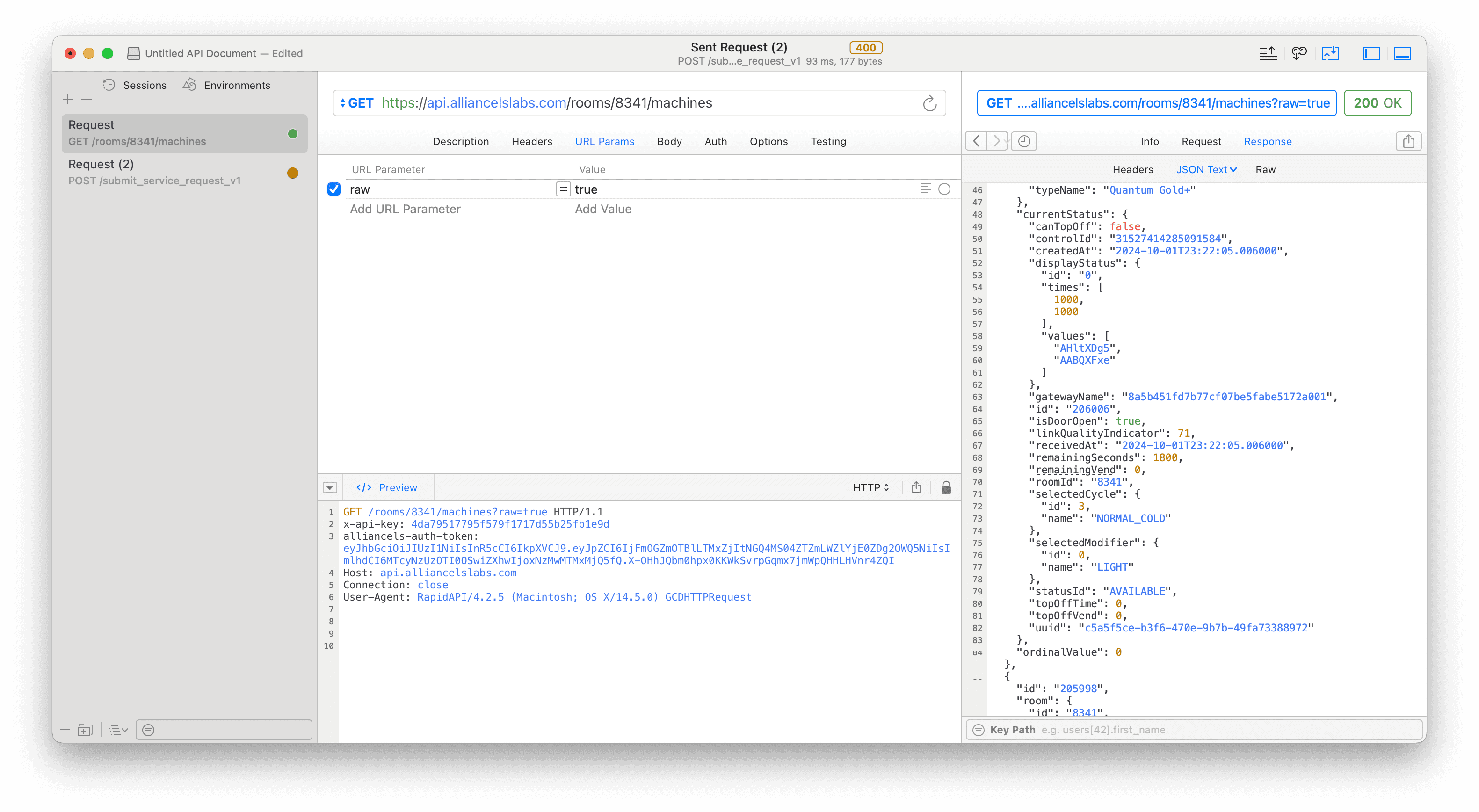Click the add group folder icon

click(x=85, y=730)
